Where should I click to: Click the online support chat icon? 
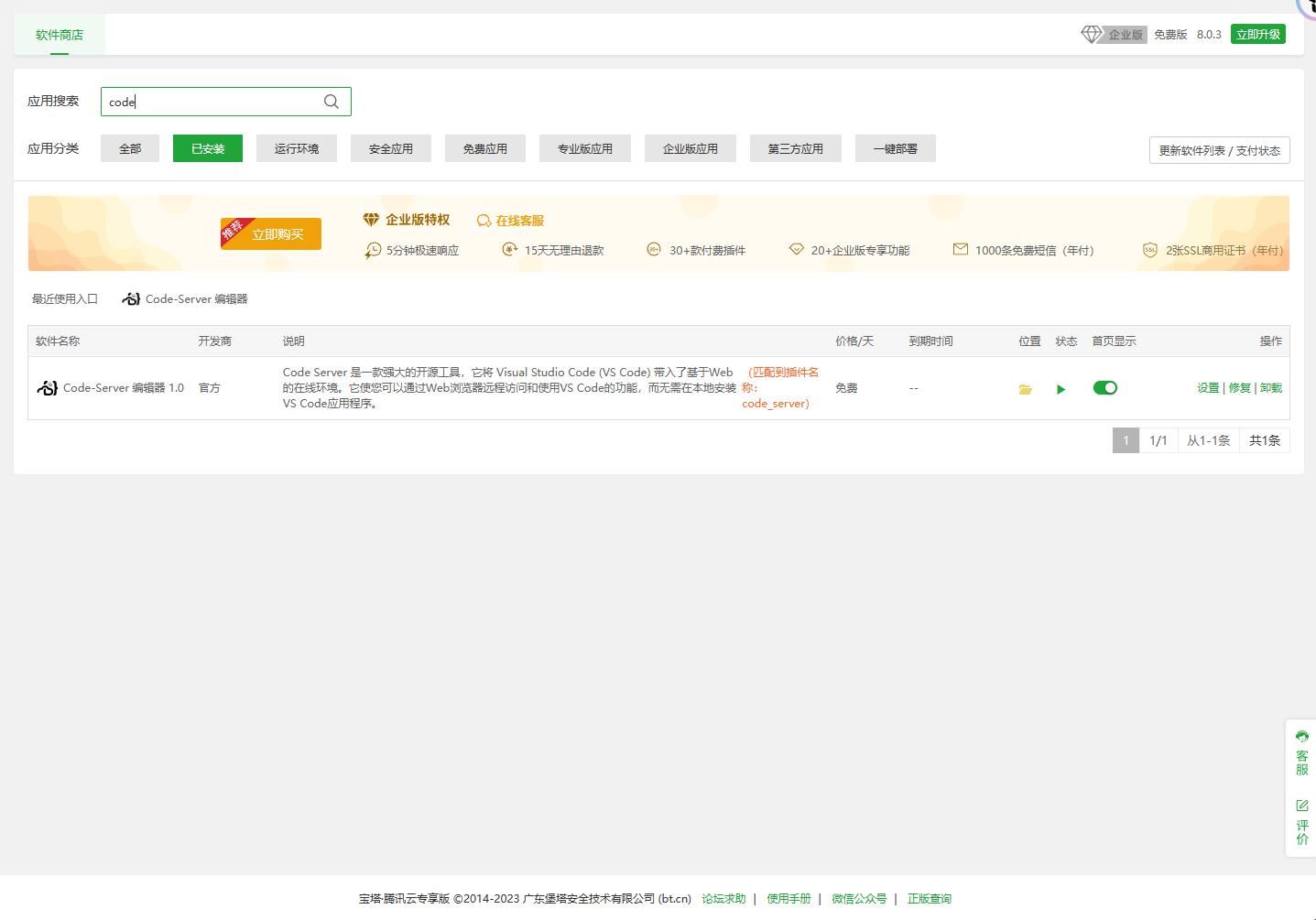[x=484, y=221]
